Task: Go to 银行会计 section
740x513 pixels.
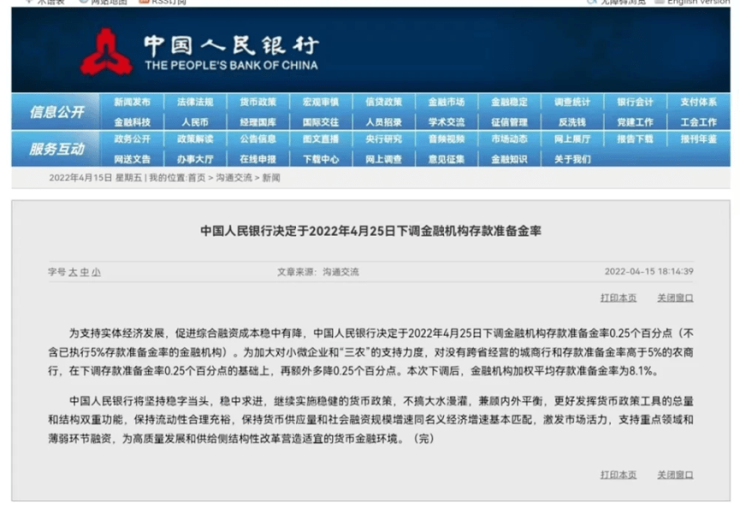Action: coord(635,102)
